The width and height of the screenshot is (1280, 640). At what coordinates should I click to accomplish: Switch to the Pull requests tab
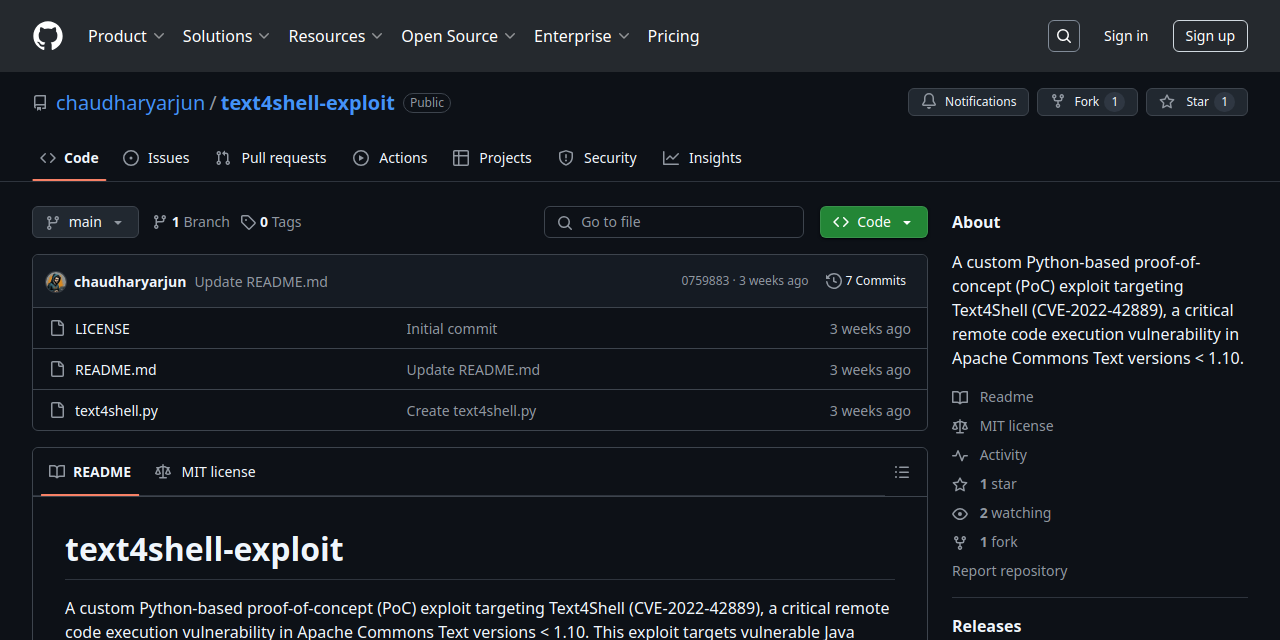pyautogui.click(x=271, y=158)
